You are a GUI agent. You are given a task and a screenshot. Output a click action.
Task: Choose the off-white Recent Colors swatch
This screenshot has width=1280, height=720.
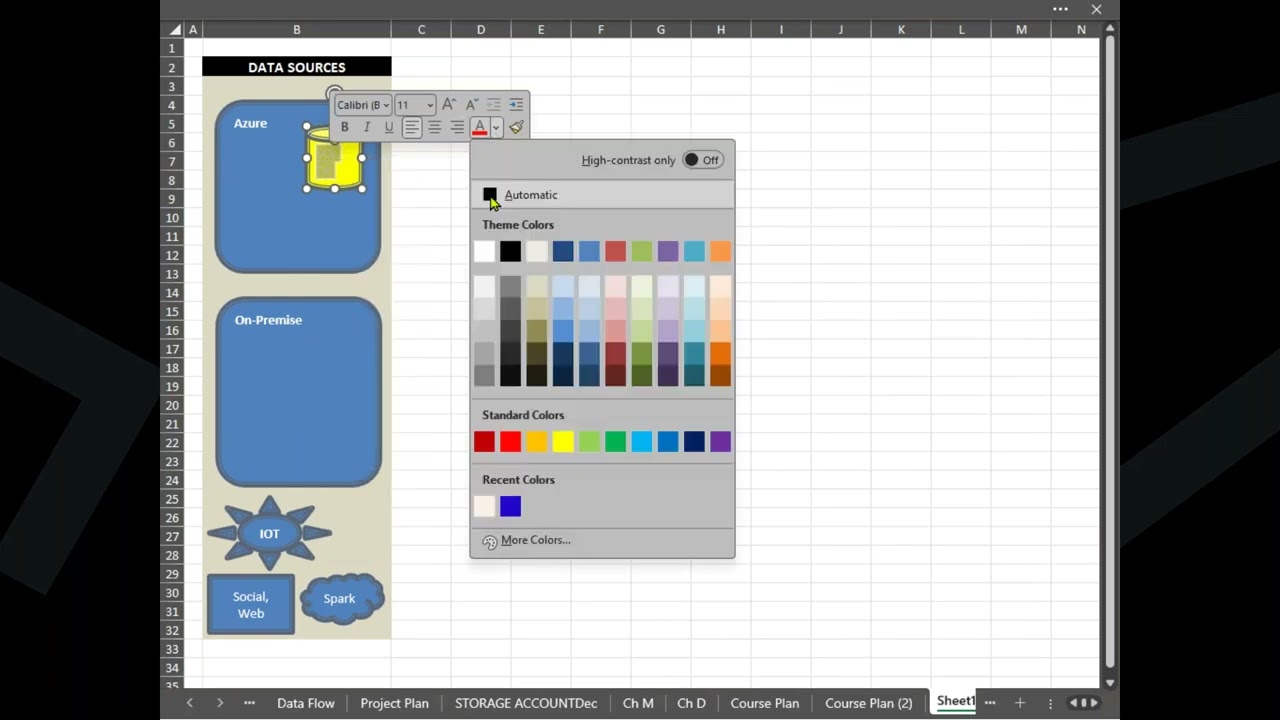[x=484, y=507]
